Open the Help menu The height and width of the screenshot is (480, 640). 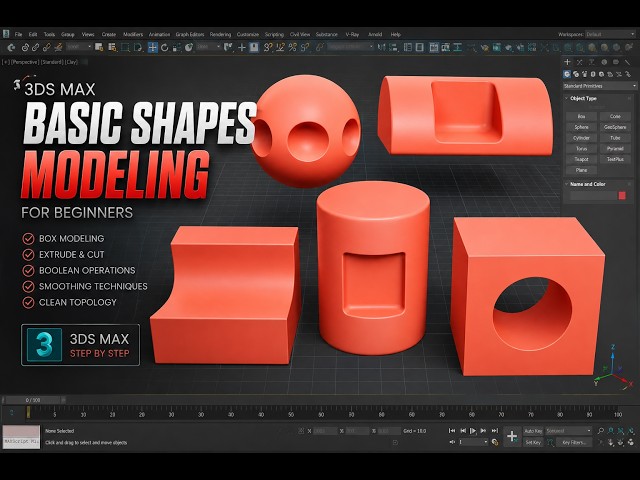click(396, 34)
